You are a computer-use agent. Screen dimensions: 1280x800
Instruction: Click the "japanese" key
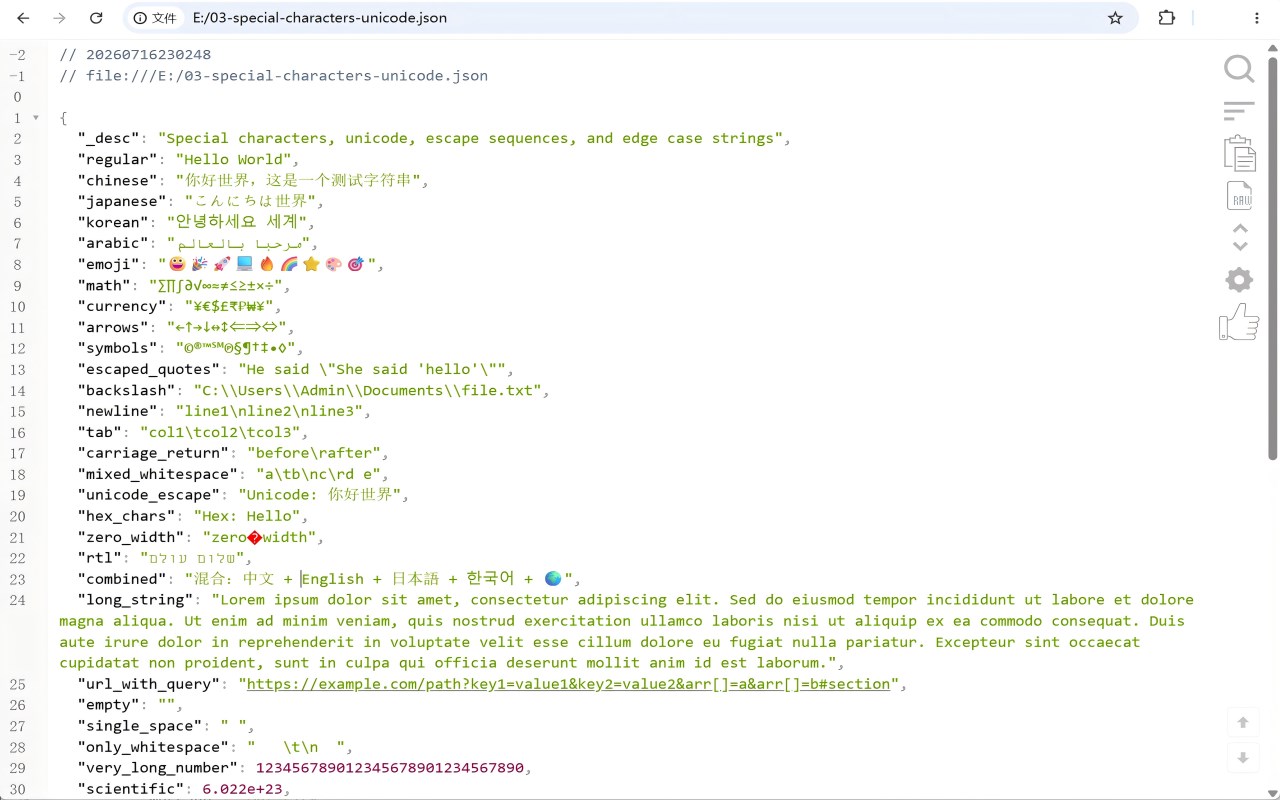[x=122, y=201]
